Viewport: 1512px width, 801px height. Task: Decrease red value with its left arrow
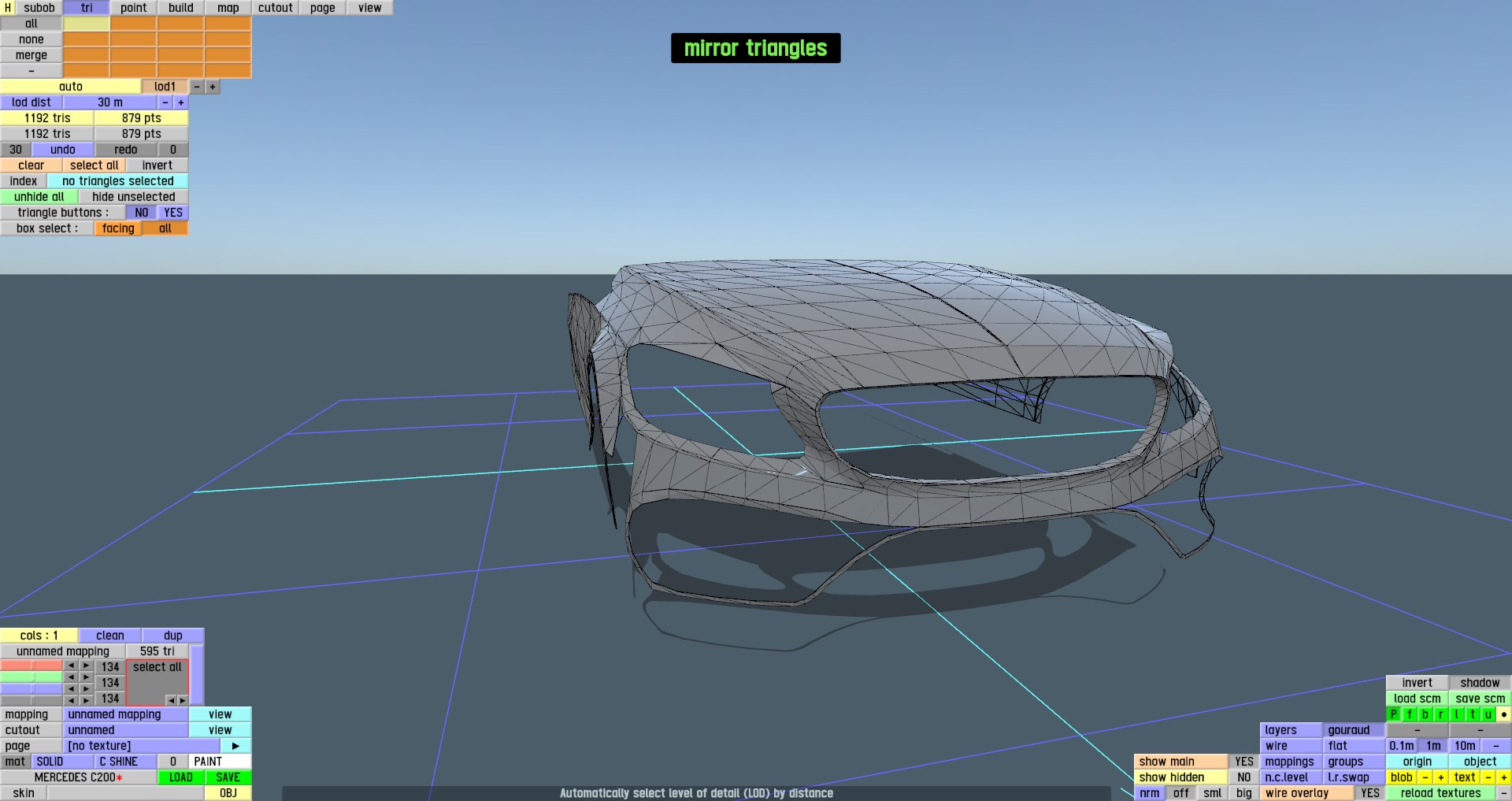71,666
